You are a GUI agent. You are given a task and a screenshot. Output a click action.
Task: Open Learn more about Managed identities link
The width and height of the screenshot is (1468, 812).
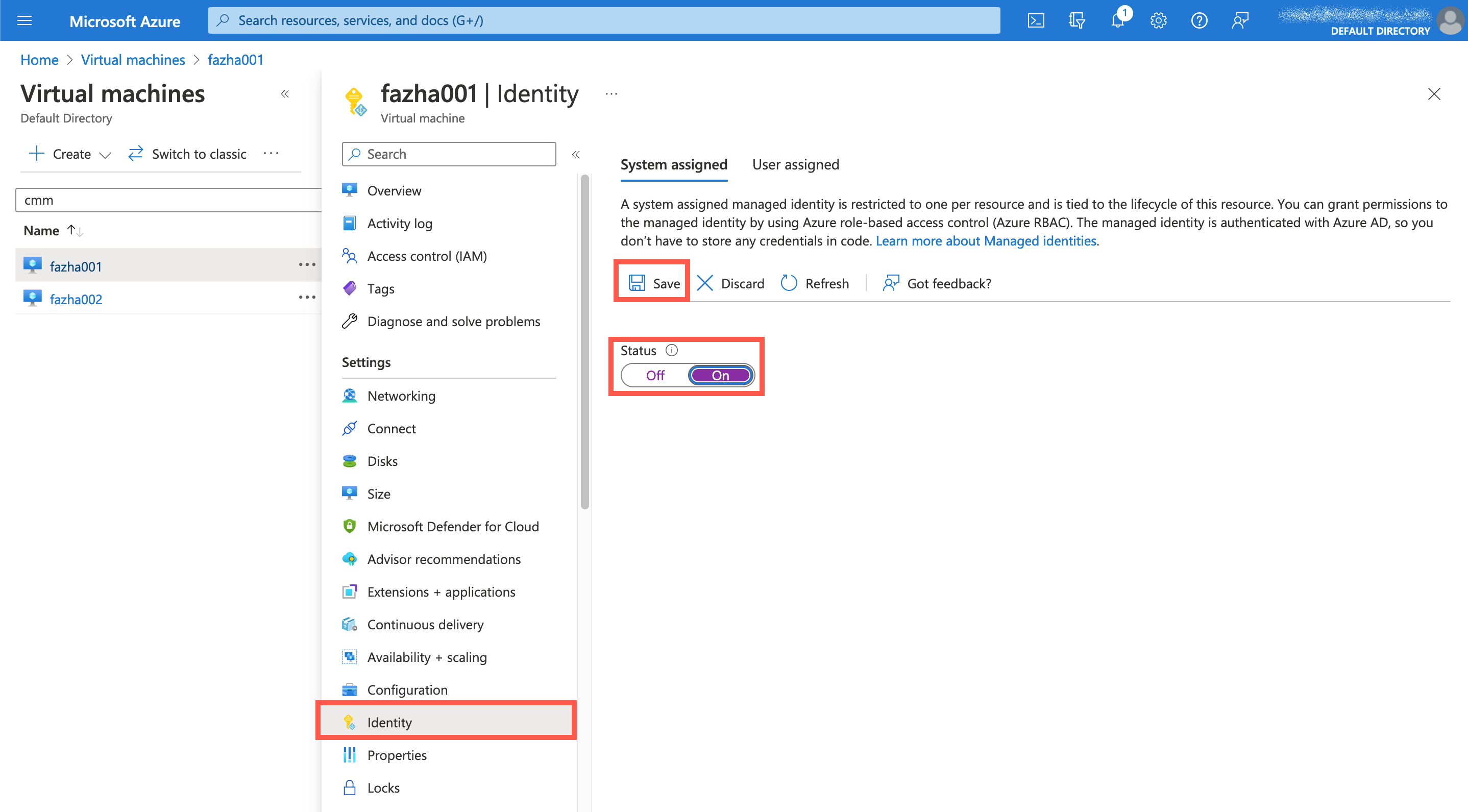coord(986,241)
